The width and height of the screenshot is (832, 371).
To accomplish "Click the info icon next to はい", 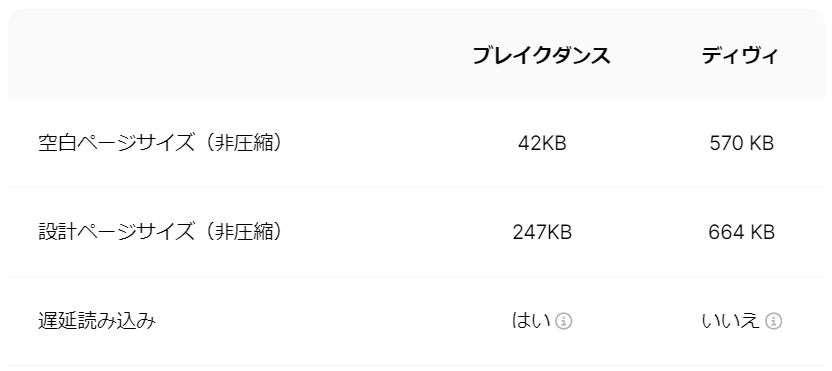I will (x=564, y=321).
